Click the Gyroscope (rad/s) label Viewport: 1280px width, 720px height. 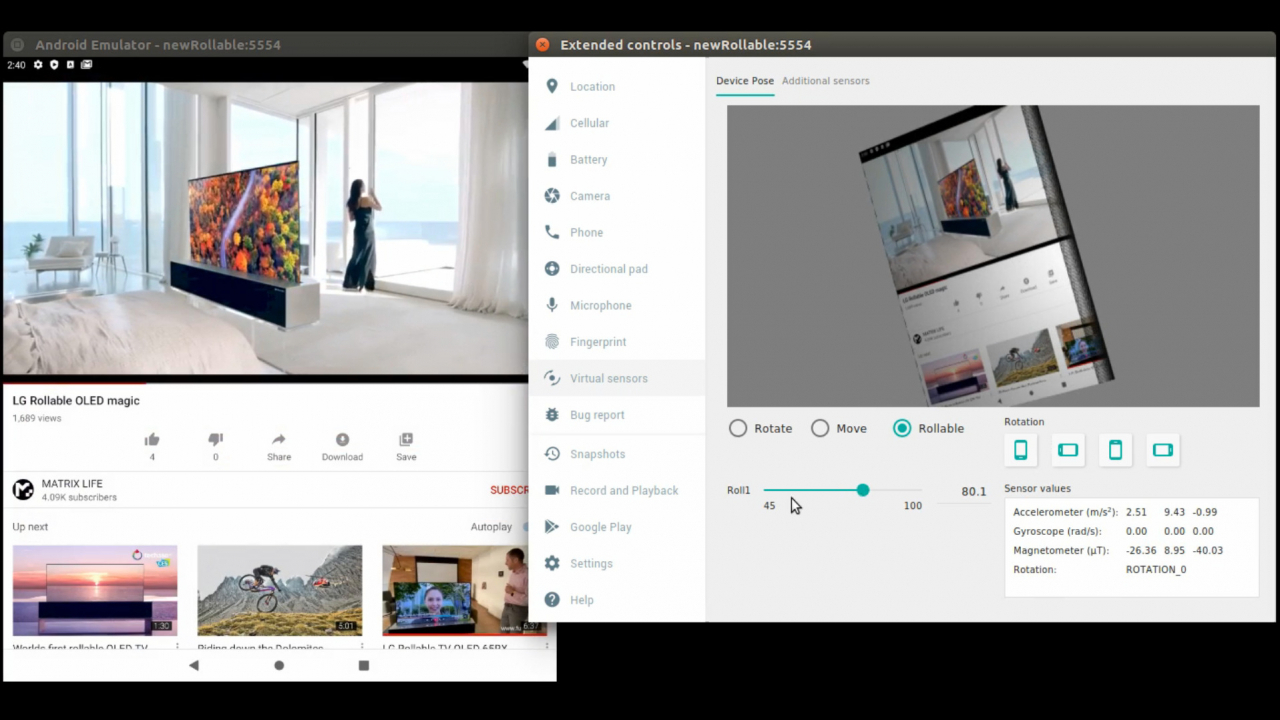coord(1057,531)
